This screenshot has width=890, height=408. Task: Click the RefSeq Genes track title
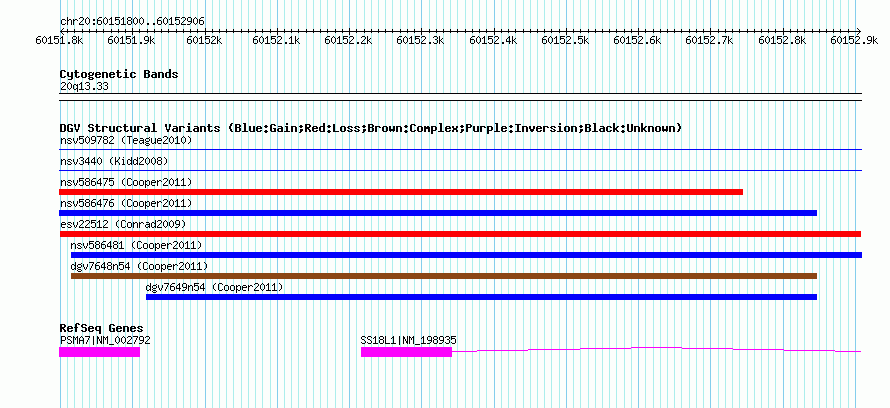[x=101, y=328]
